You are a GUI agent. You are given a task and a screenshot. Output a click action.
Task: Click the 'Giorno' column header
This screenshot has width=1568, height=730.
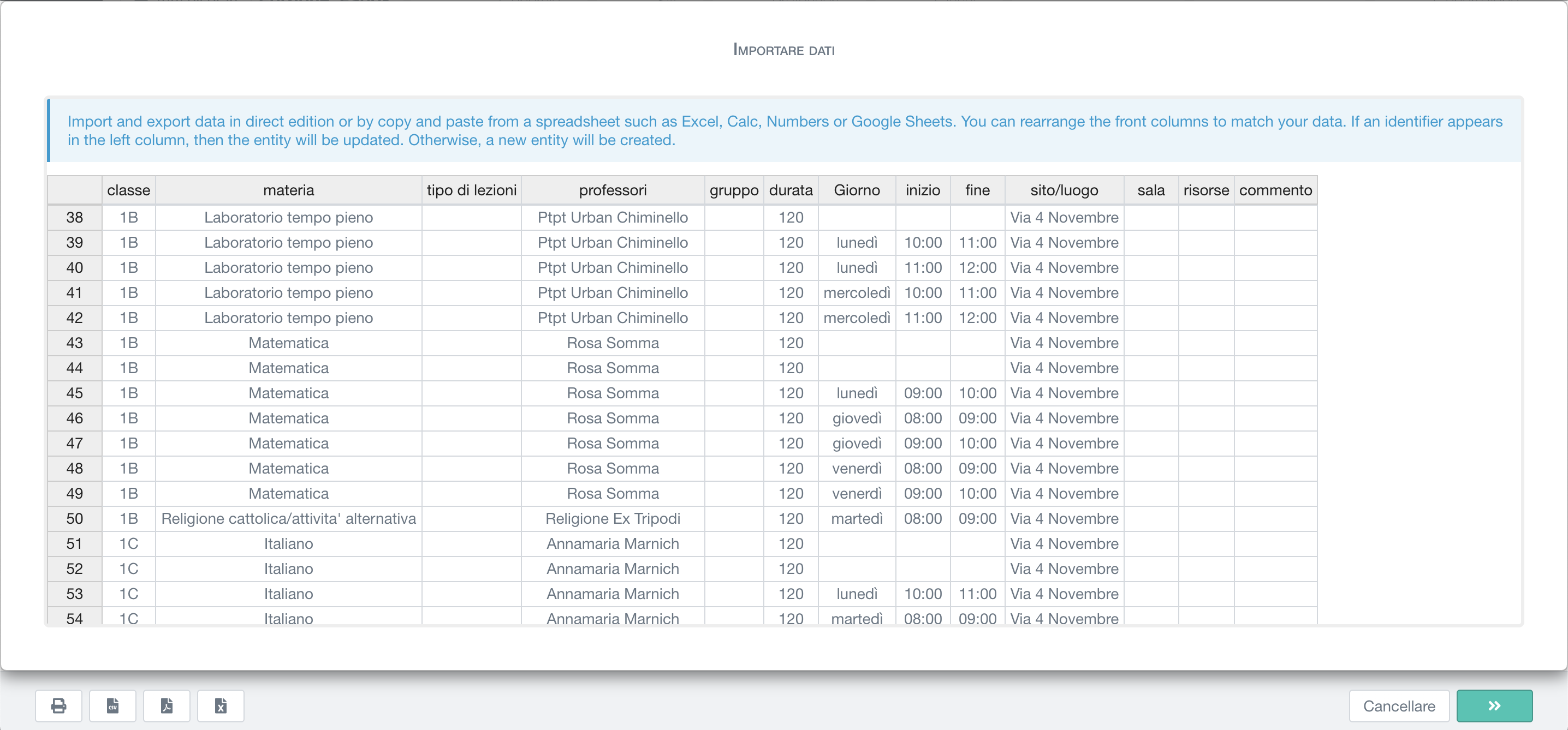[857, 190]
